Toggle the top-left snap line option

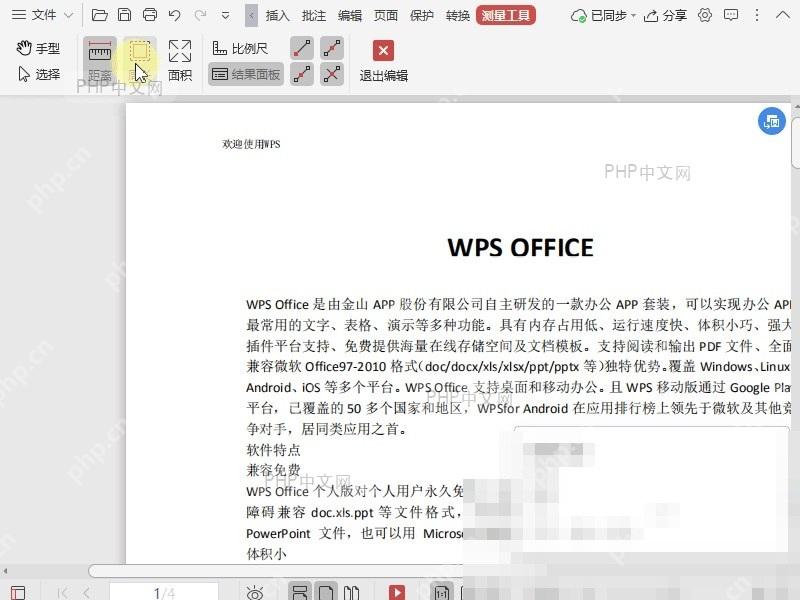point(302,48)
